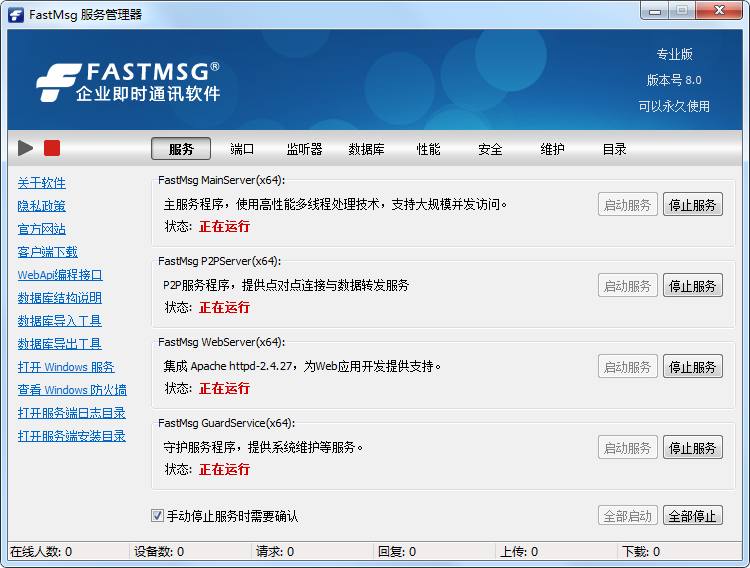
Task: Click GuardService 正在运行 status text
Action: coord(224,469)
